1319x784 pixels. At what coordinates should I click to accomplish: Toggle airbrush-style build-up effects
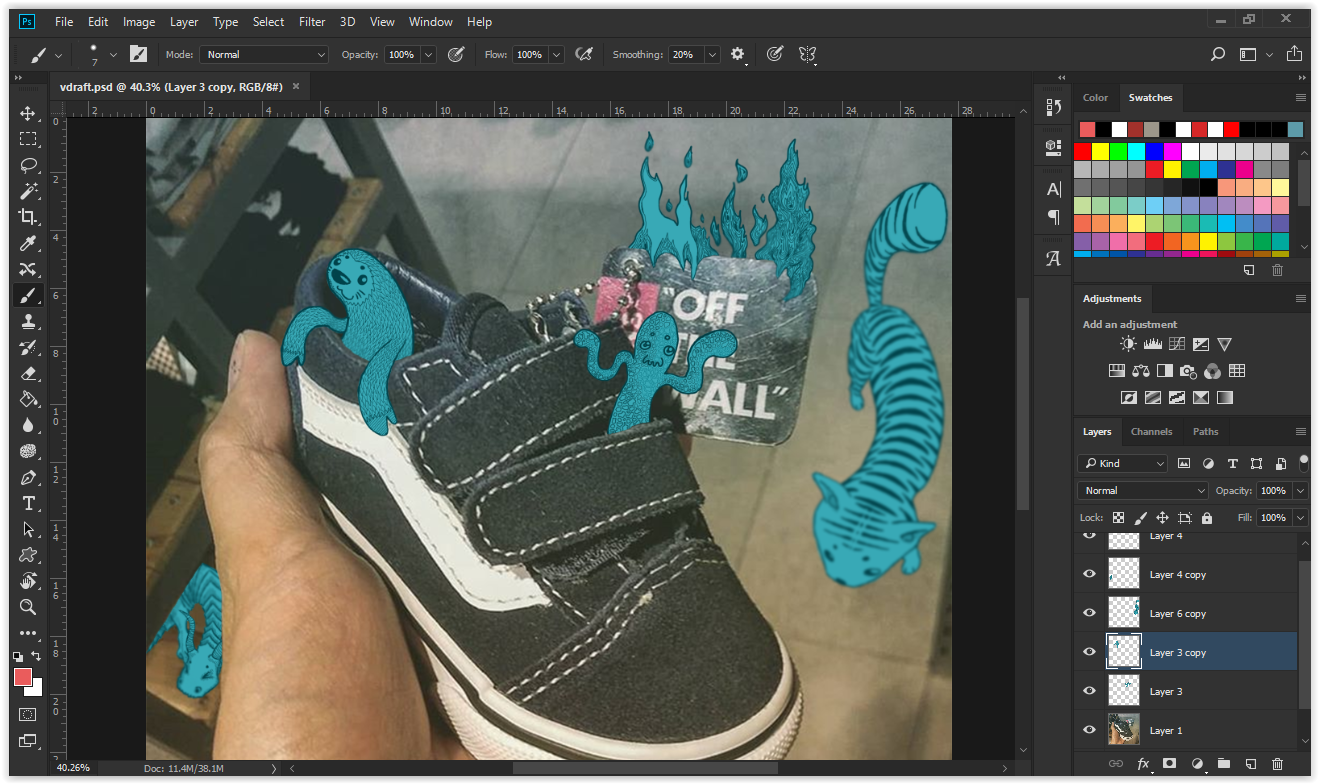585,54
